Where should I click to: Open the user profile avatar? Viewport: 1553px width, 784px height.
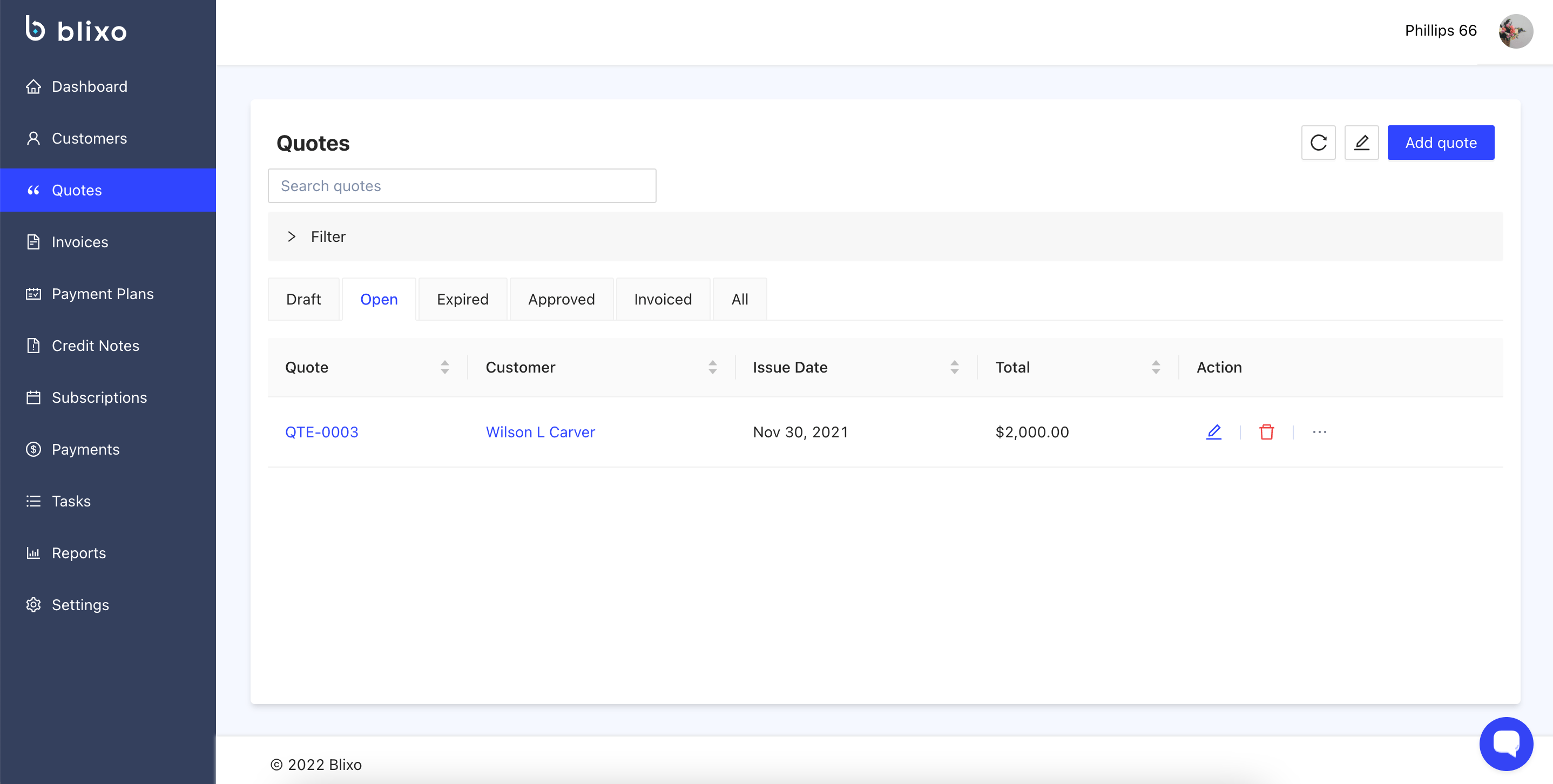point(1515,31)
